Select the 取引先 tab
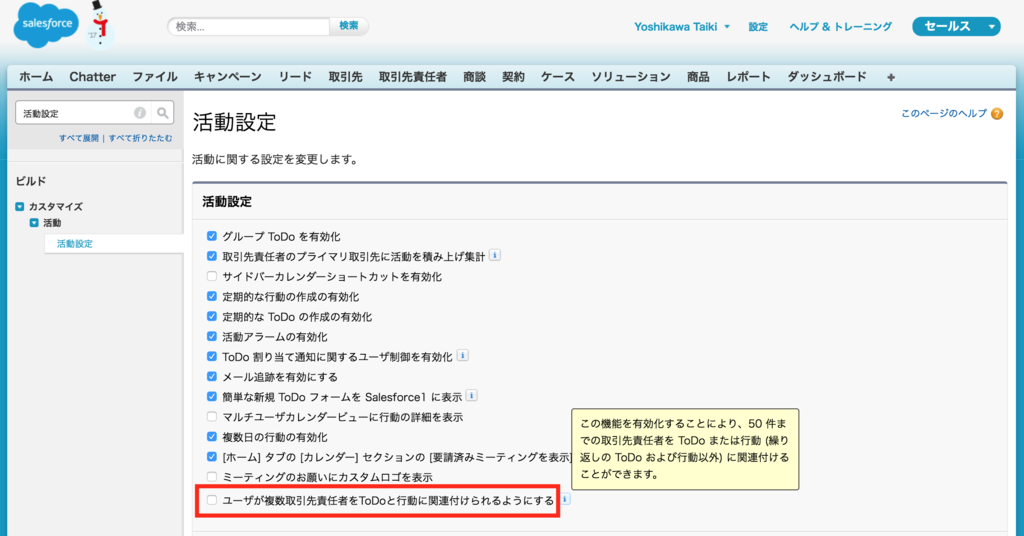Viewport: 1024px width, 536px height. (345, 77)
